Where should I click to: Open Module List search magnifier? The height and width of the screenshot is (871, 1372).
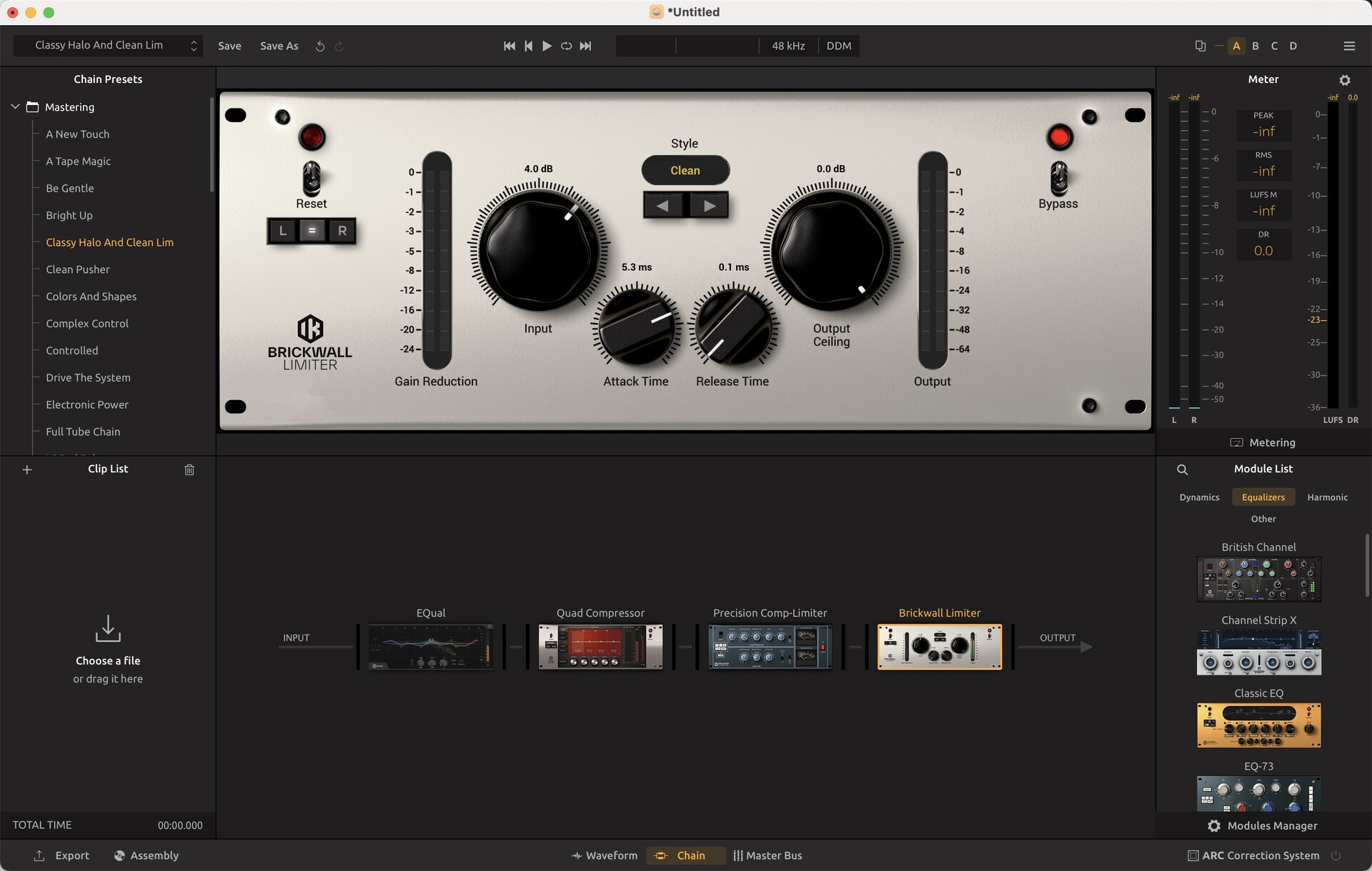pyautogui.click(x=1182, y=469)
